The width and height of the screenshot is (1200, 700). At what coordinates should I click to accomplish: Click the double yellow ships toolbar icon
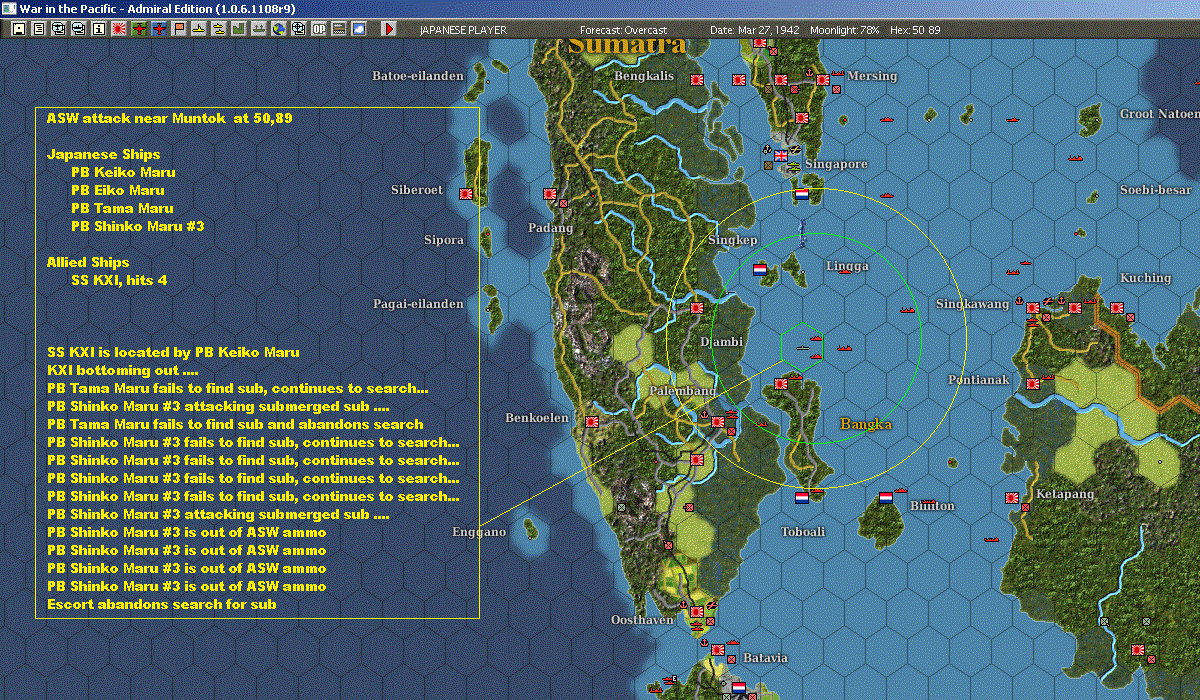[218, 29]
